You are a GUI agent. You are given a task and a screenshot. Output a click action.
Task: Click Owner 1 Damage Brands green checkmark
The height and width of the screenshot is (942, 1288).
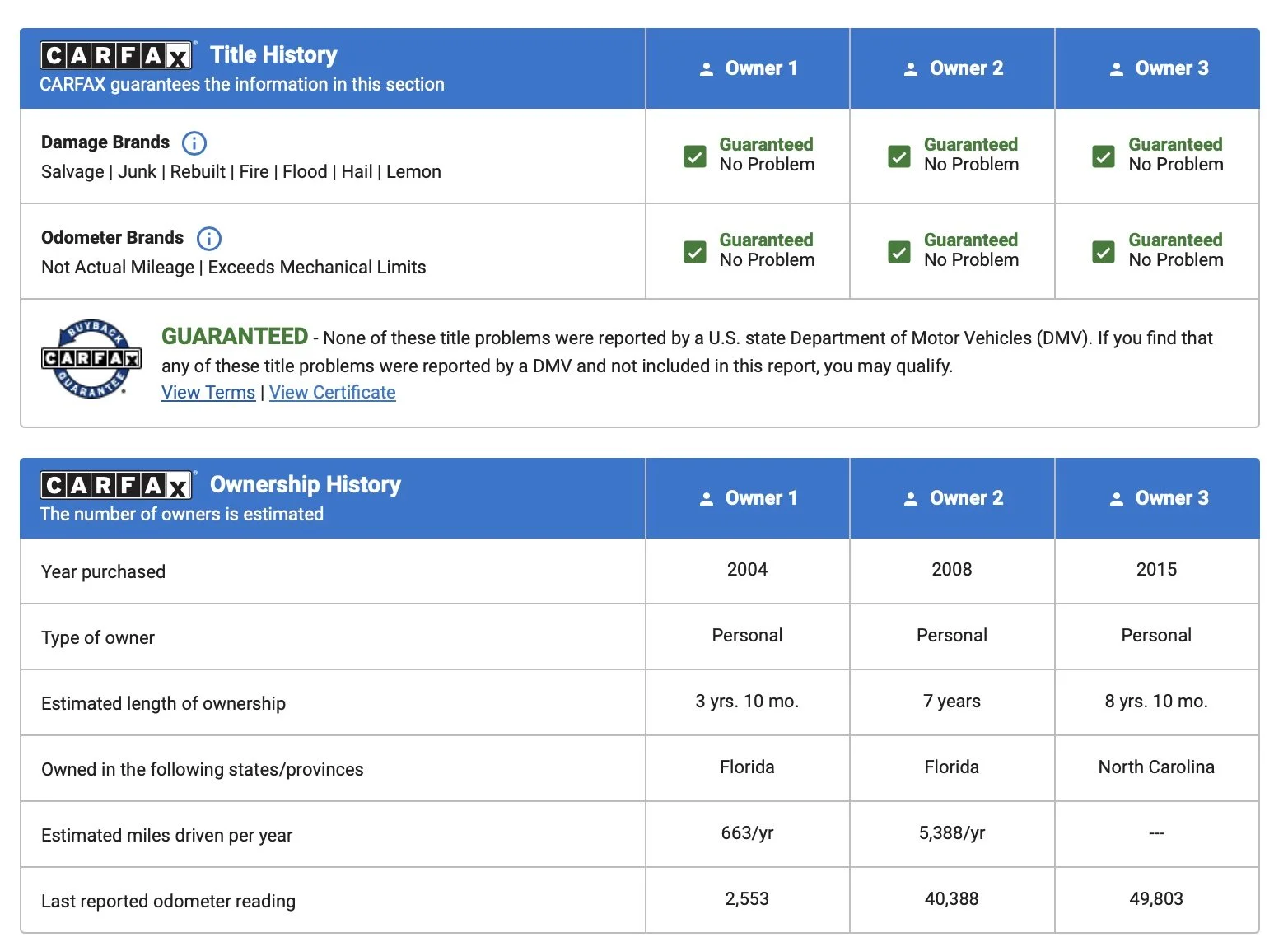(695, 156)
